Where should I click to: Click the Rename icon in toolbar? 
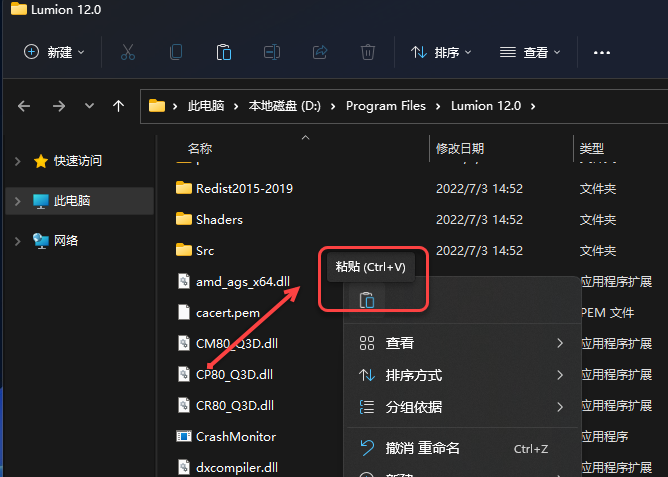click(272, 52)
